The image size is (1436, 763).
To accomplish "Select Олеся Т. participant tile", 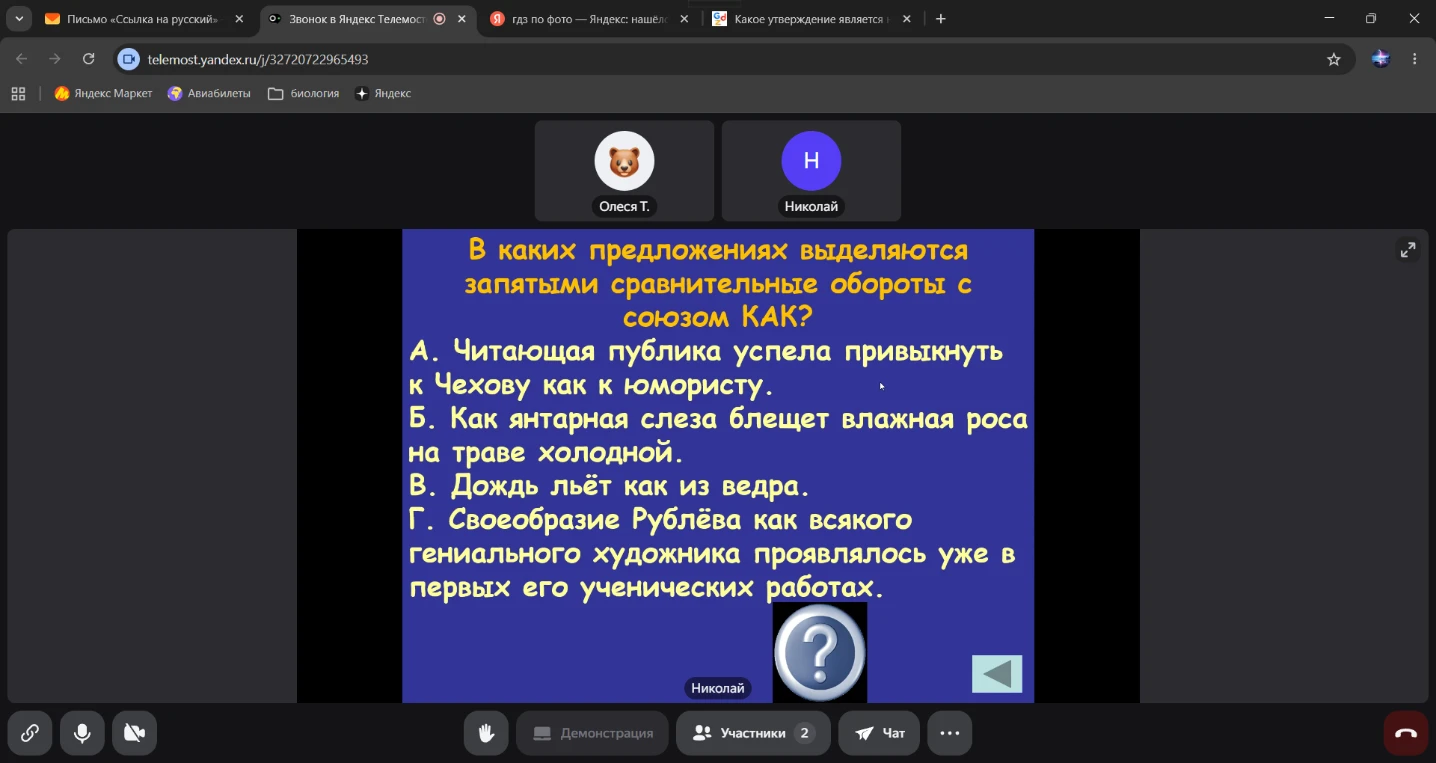I will [x=624, y=171].
